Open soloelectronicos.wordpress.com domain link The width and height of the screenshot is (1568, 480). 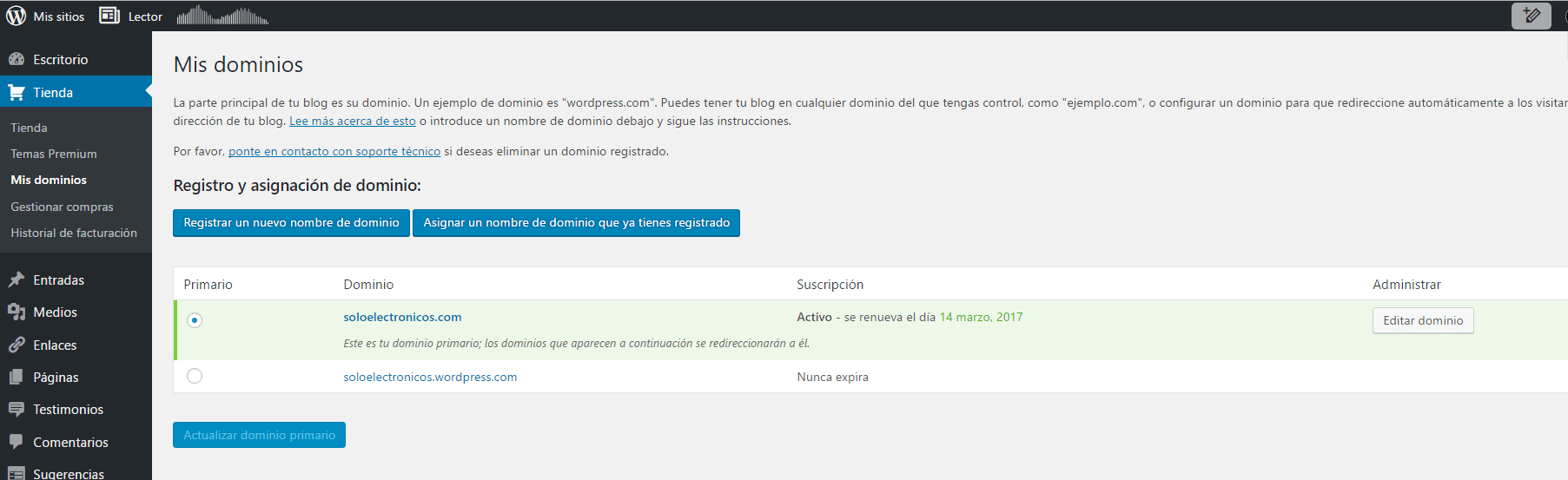click(x=430, y=377)
